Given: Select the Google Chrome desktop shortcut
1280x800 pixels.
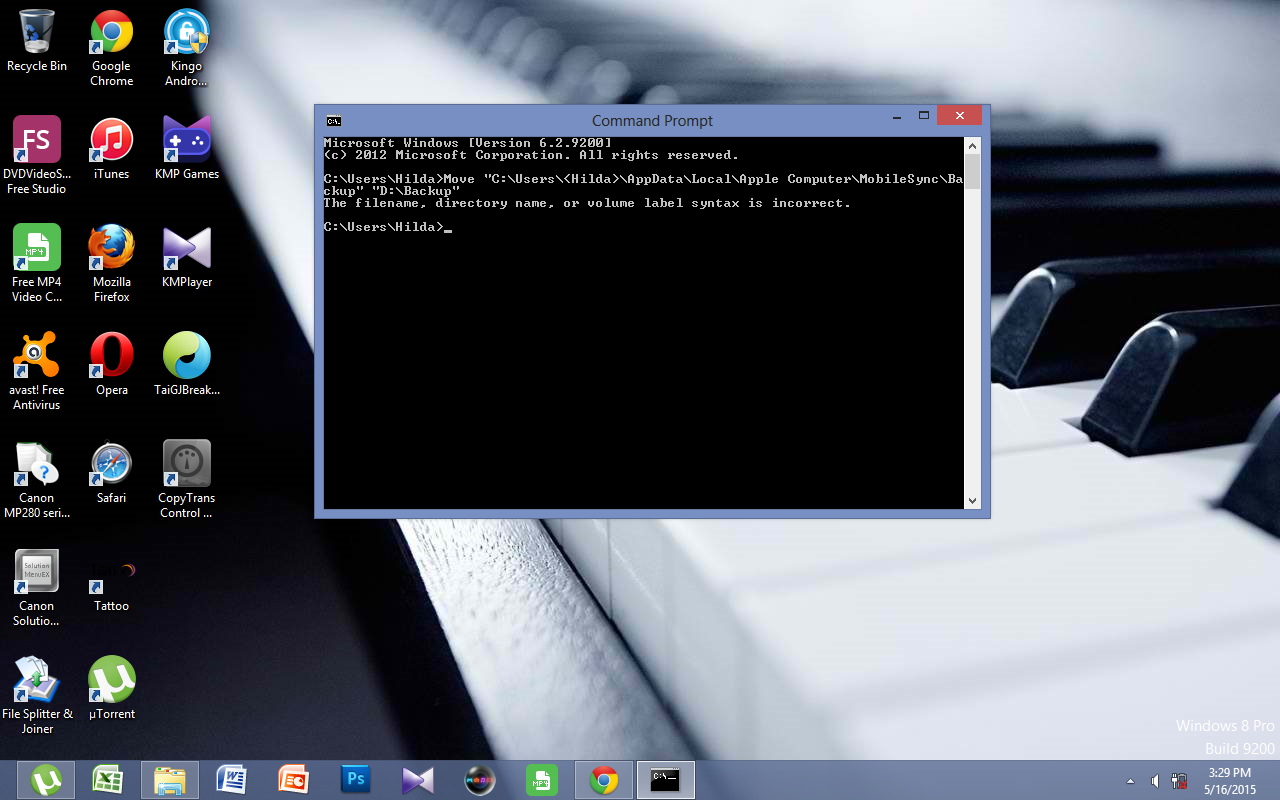Looking at the screenshot, I should [x=112, y=48].
